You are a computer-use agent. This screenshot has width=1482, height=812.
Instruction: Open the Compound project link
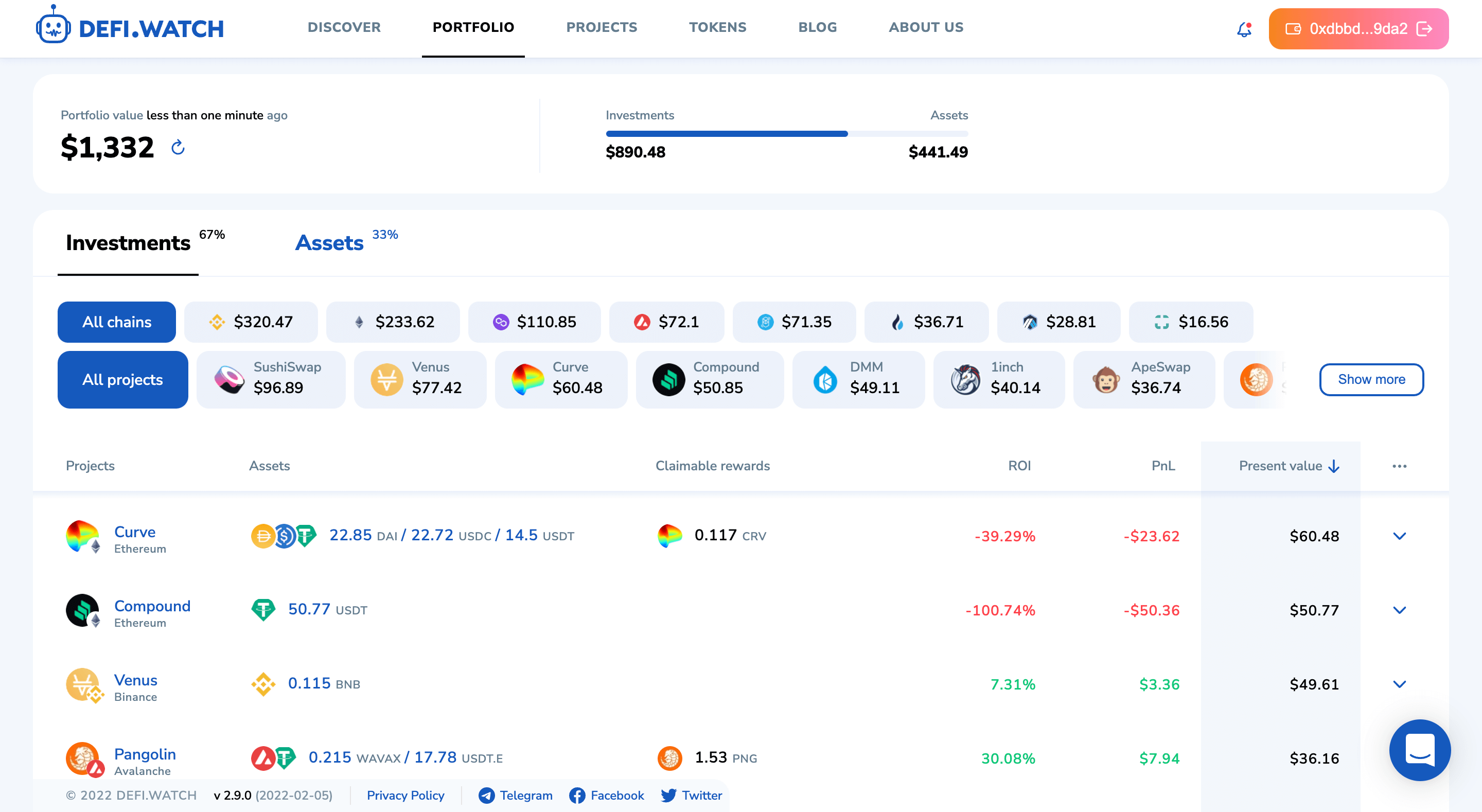pos(152,607)
